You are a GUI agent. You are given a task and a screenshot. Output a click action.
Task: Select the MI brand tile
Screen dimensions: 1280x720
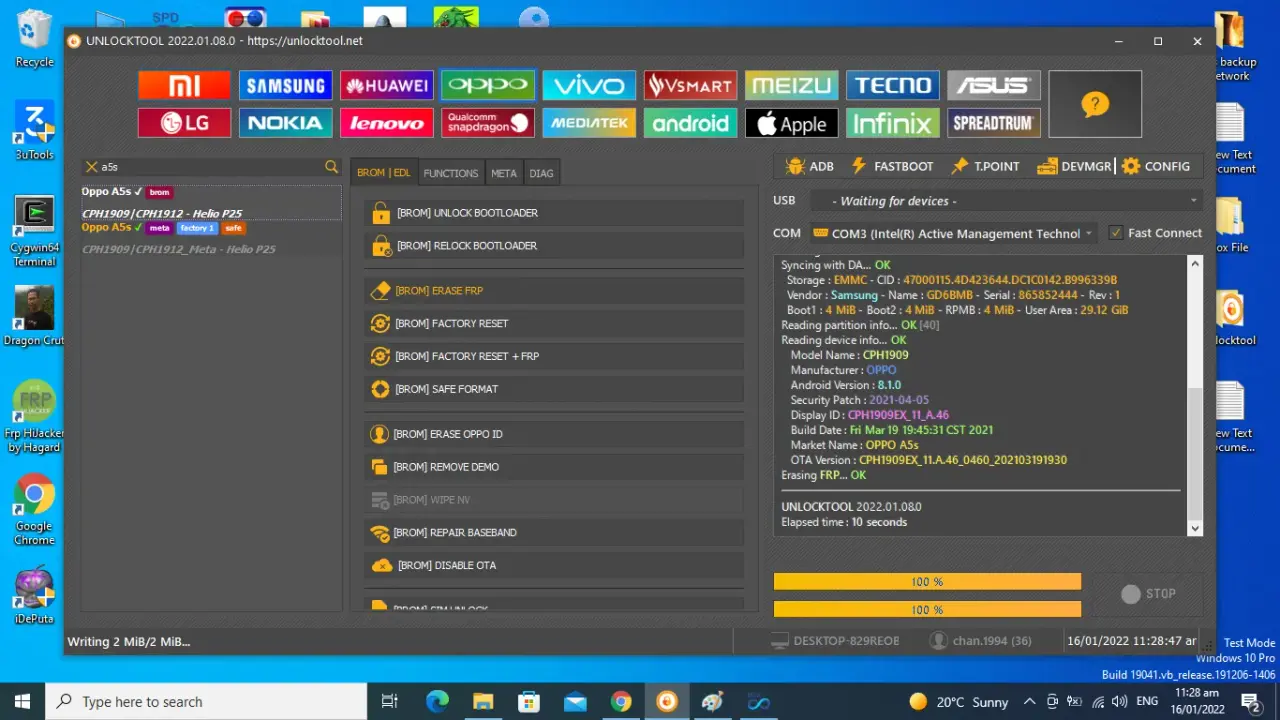184,85
